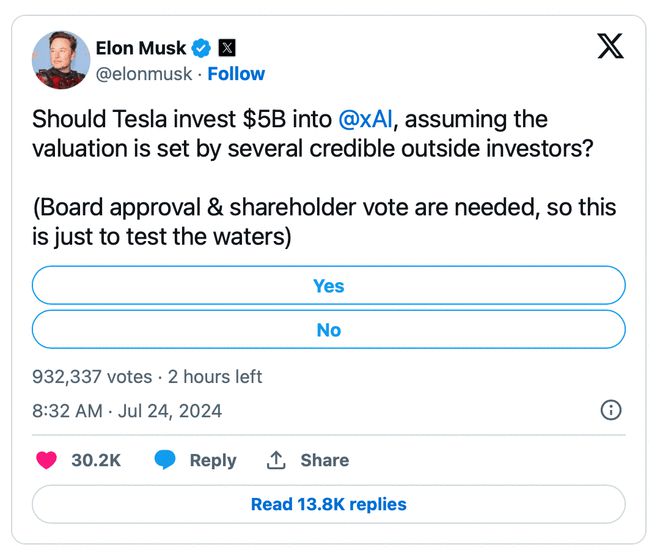Click the share upload arrow icon
660x558 pixels.
[x=276, y=460]
